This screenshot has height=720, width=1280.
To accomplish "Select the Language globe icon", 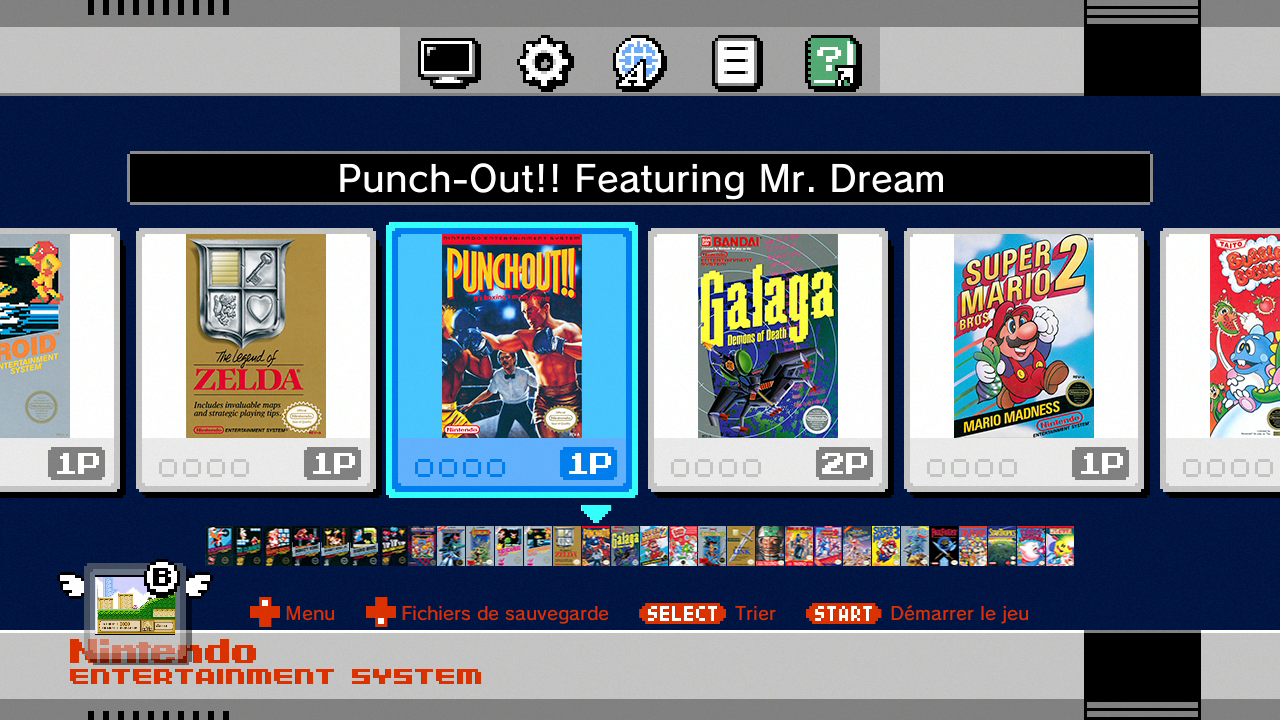I will tap(640, 63).
